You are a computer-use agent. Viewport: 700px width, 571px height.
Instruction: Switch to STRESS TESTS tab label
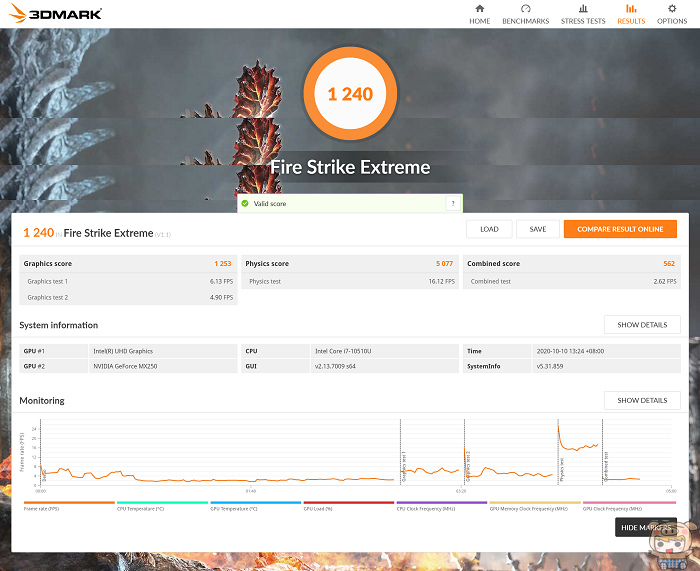click(583, 21)
